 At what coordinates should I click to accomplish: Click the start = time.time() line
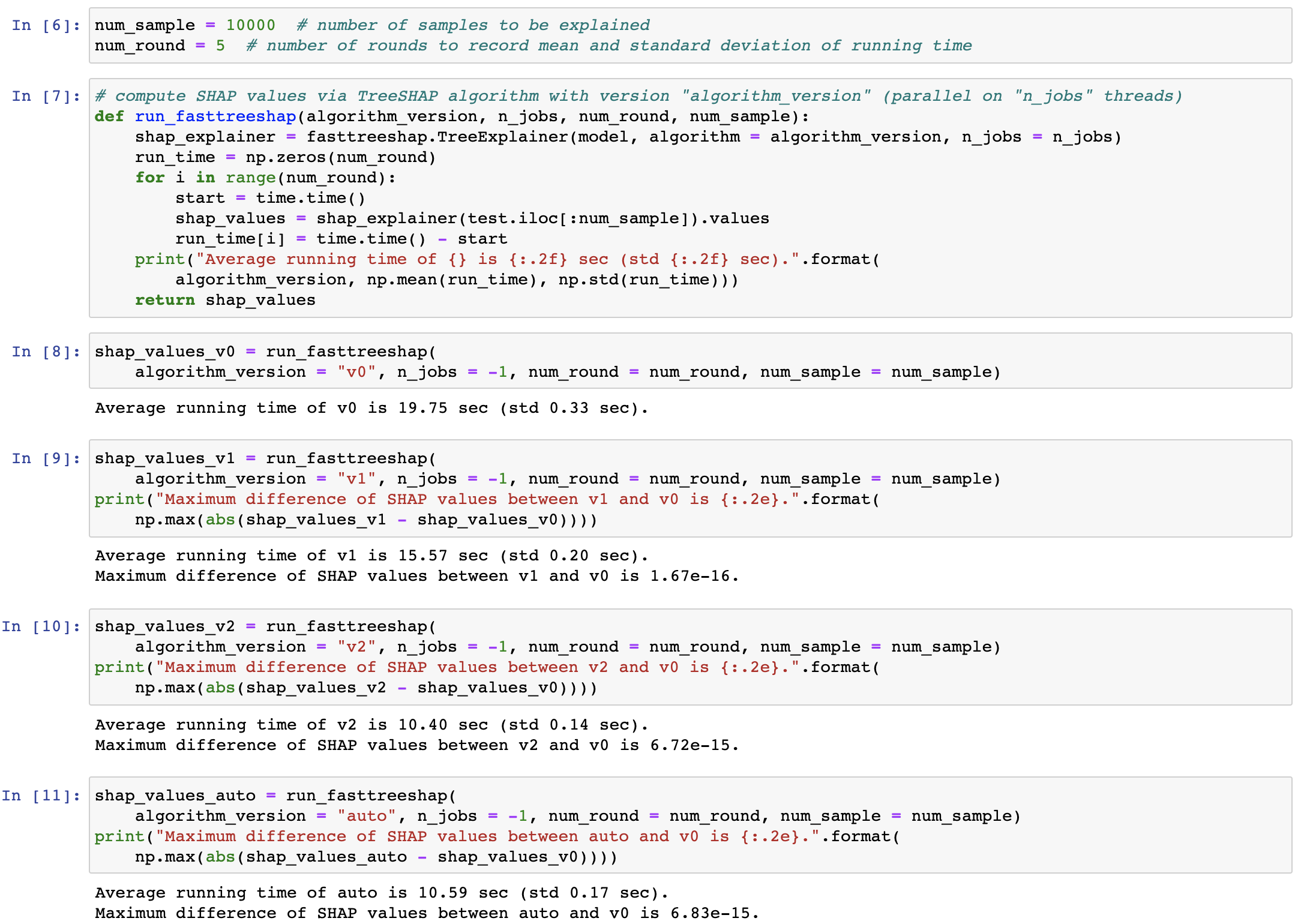point(270,198)
